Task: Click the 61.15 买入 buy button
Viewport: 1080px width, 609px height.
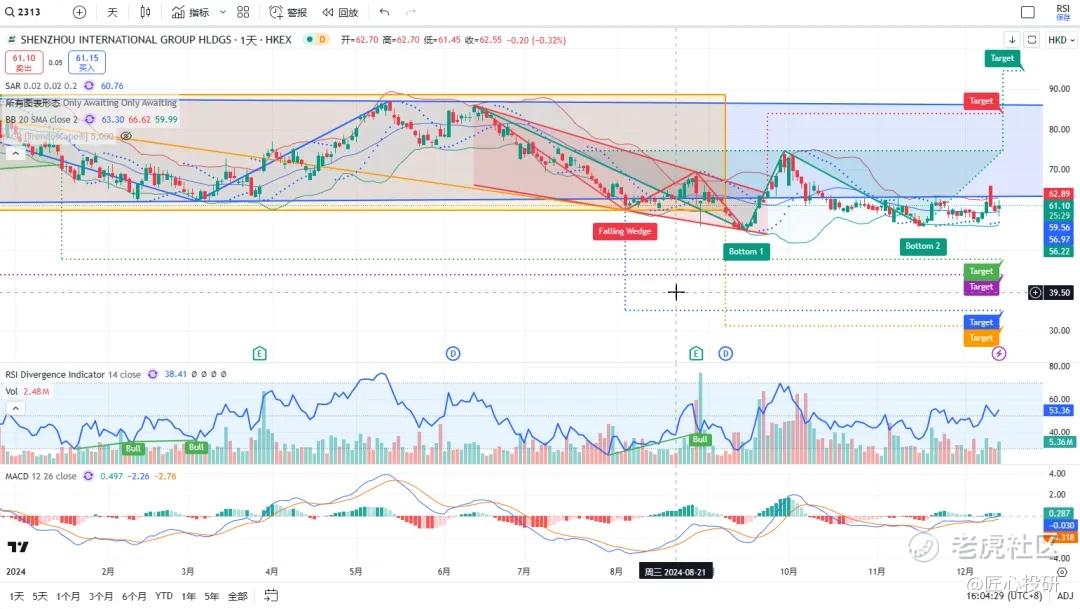Action: coord(87,62)
